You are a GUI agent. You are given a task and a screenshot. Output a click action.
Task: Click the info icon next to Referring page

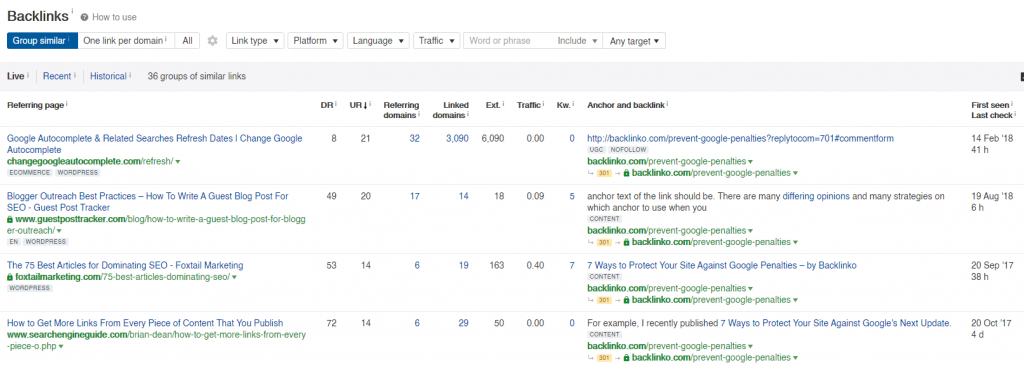pos(67,103)
